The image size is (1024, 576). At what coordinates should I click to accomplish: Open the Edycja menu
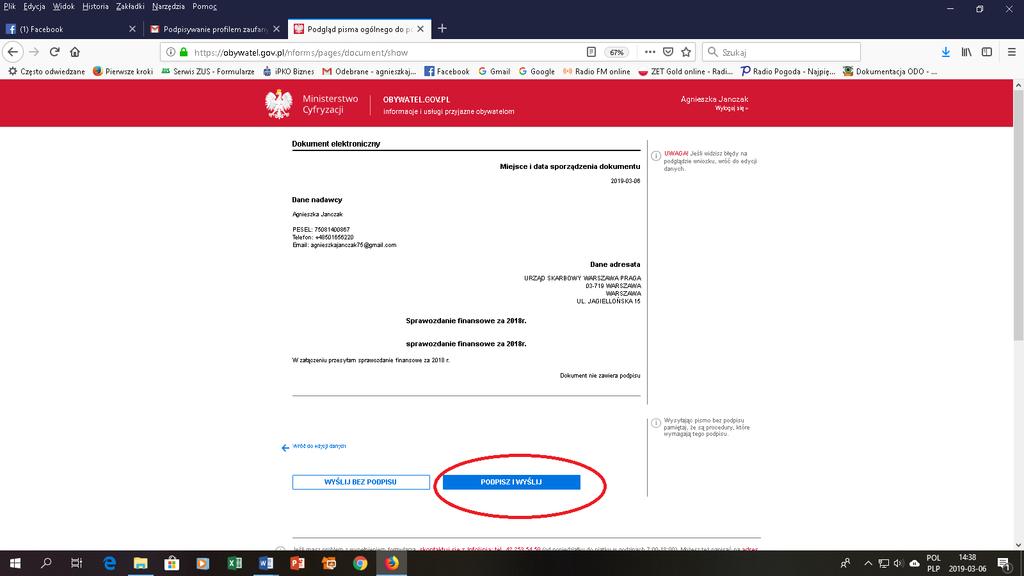[34, 6]
